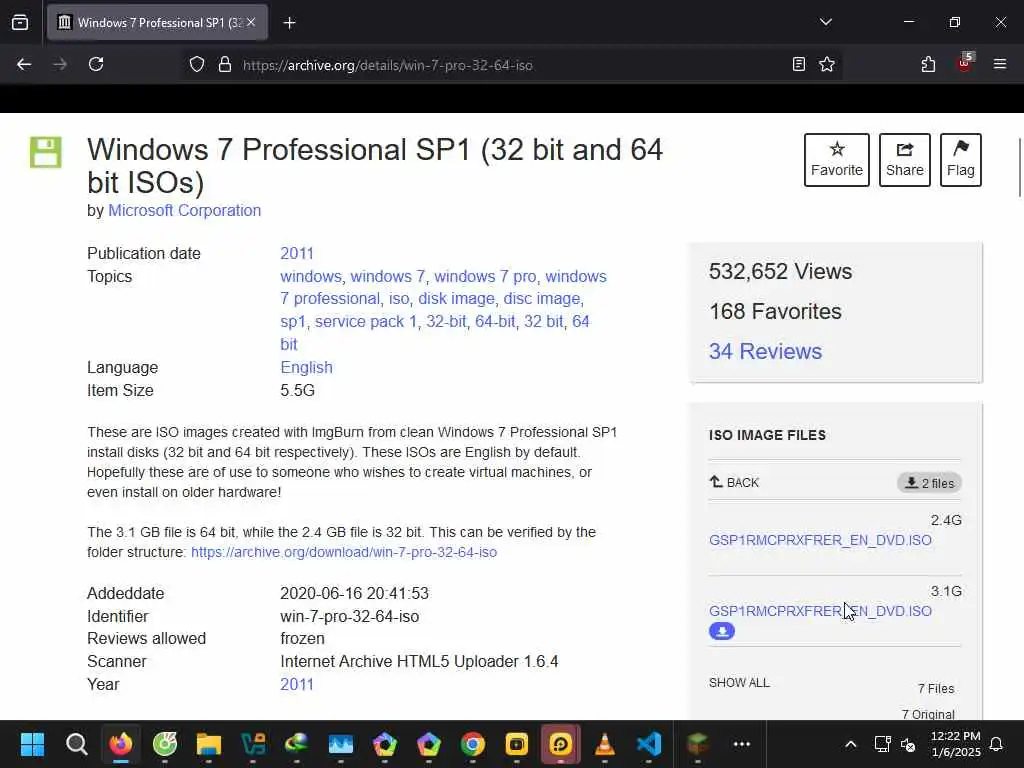
Task: Click the blue download badge icon
Action: [x=722, y=631]
